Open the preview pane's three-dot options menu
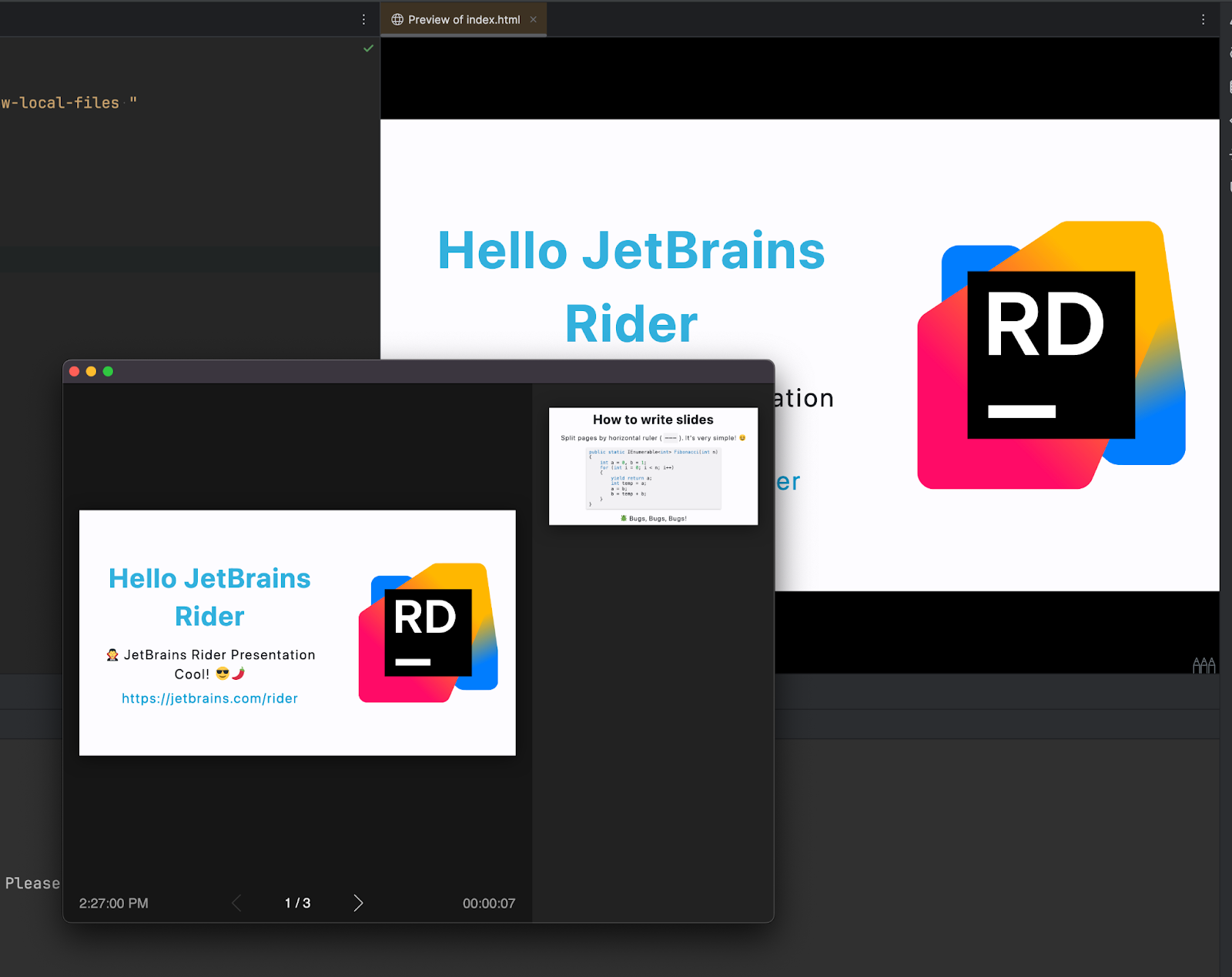 pos(1203,19)
